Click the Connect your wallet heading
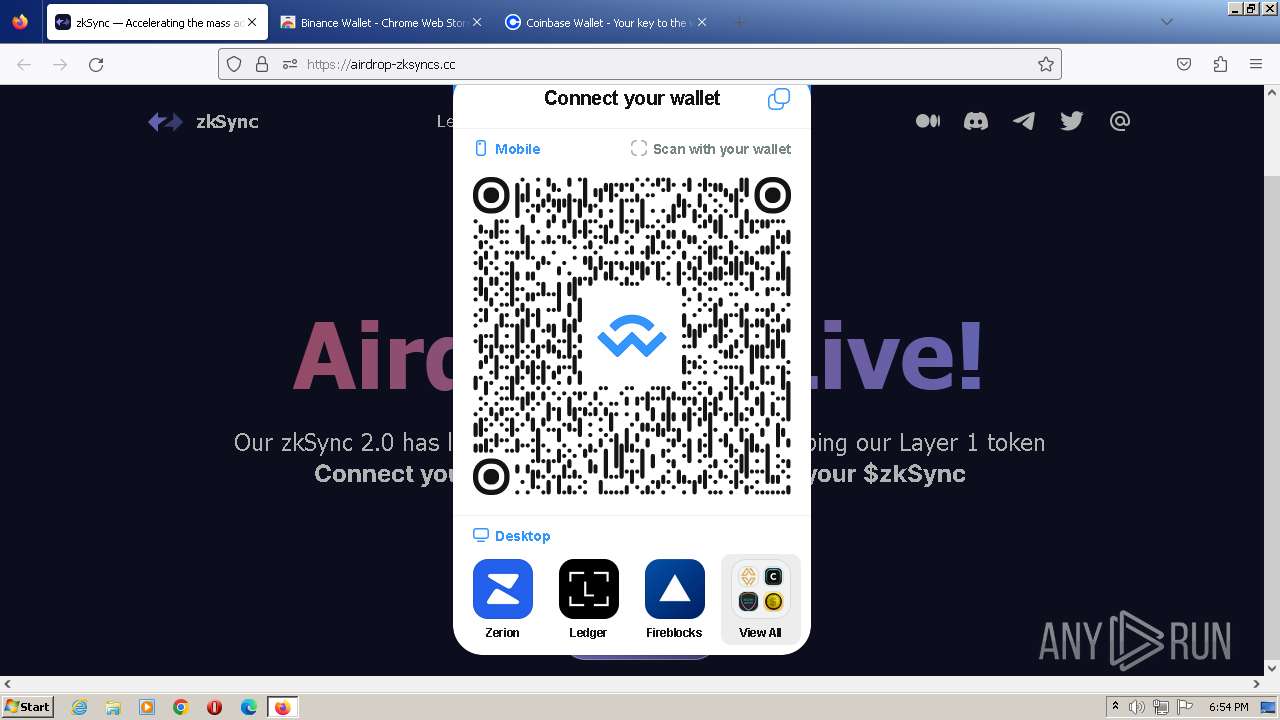 tap(632, 98)
